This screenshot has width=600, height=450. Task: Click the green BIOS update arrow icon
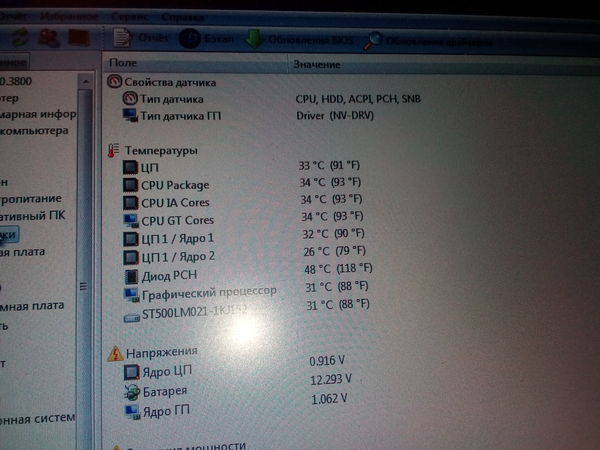254,39
